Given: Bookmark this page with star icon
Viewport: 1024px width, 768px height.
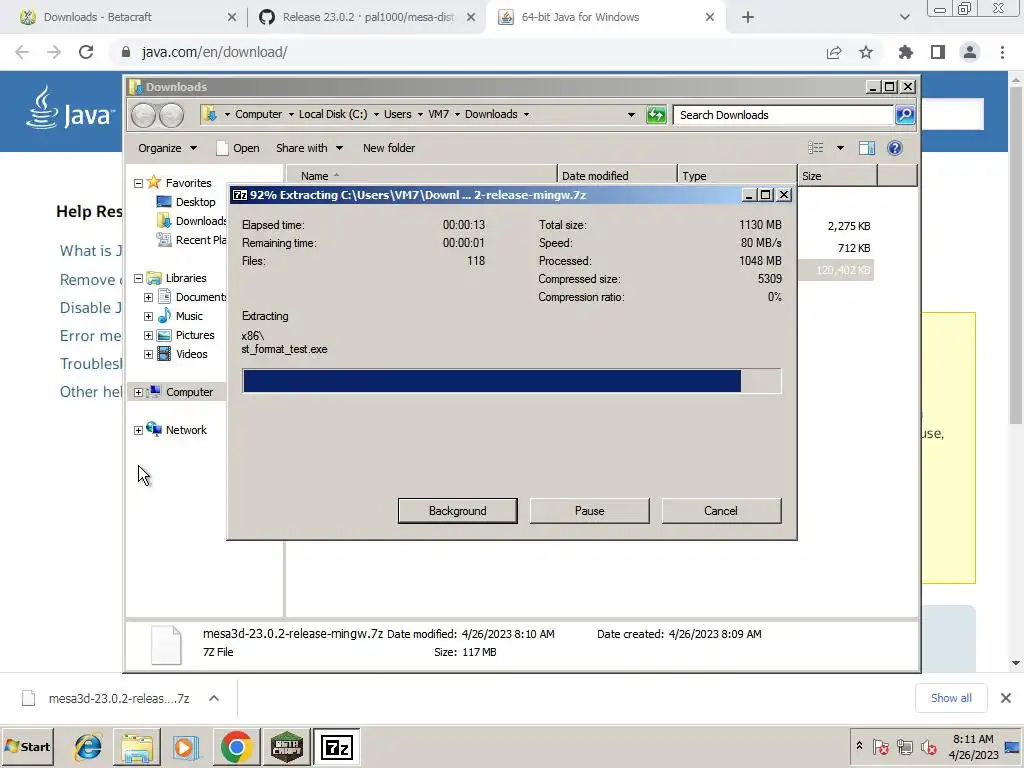Looking at the screenshot, I should [x=866, y=52].
